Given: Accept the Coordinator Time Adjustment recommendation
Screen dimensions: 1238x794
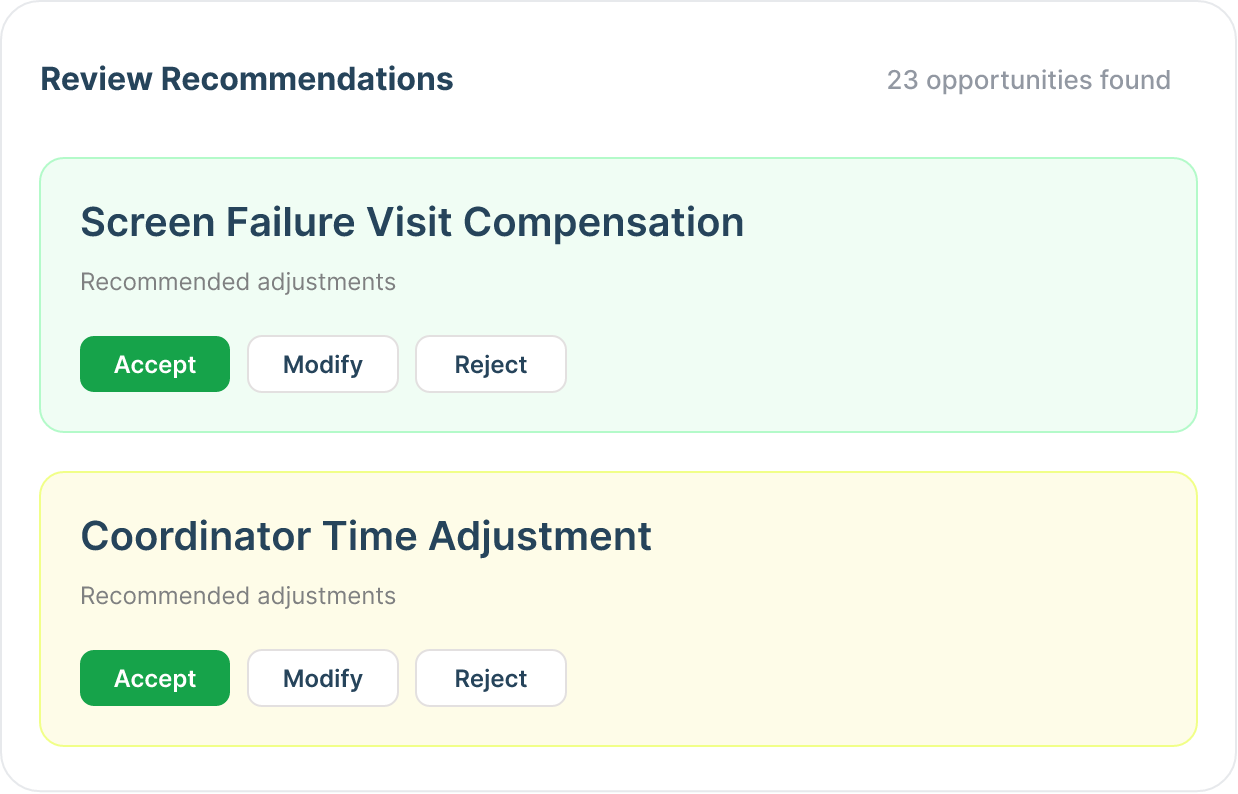Looking at the screenshot, I should click(x=155, y=678).
